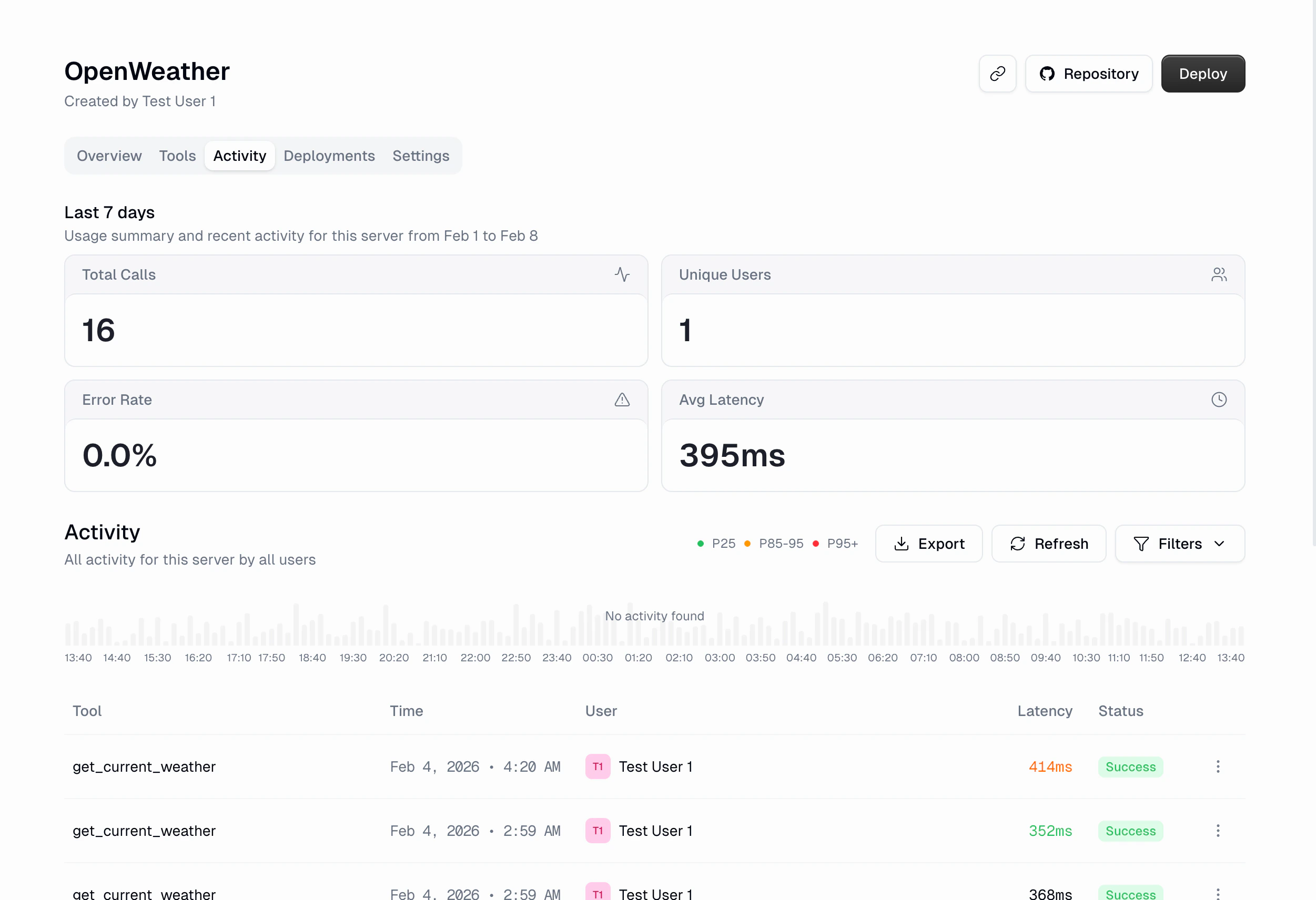Click the warning icon on Error Rate card
Image resolution: width=1316 pixels, height=900 pixels.
point(622,400)
